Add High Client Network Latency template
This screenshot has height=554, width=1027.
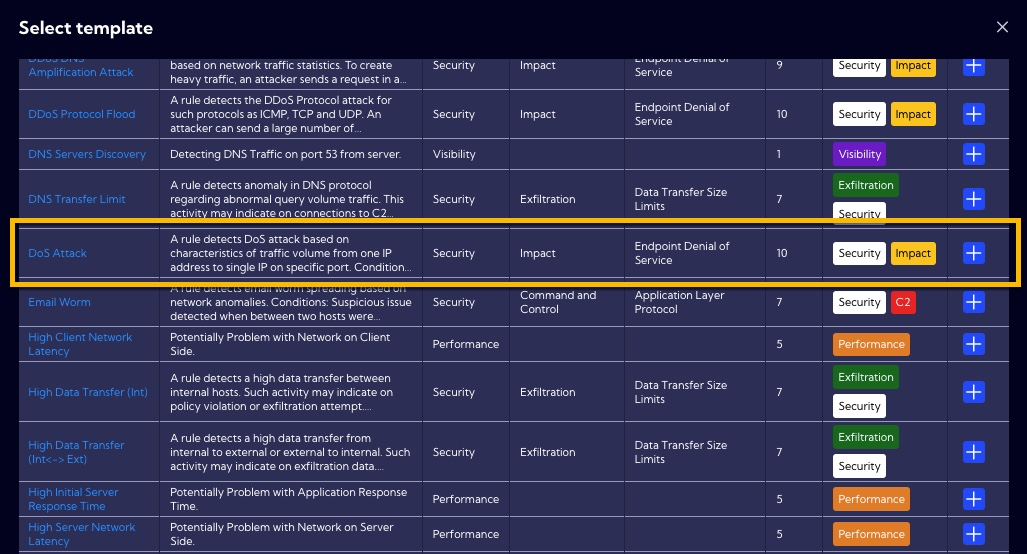[x=973, y=344]
